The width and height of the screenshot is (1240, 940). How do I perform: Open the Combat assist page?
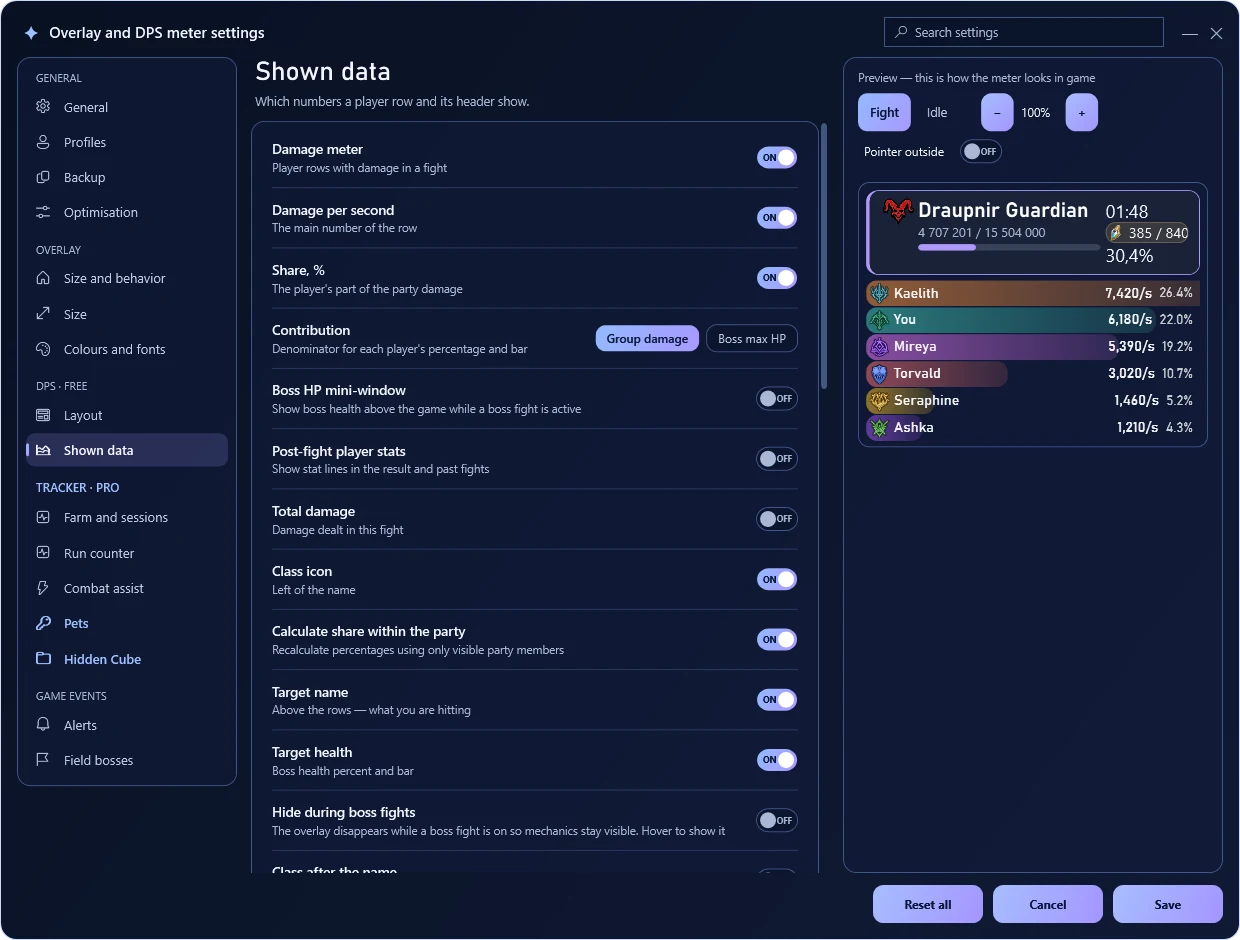coord(127,588)
